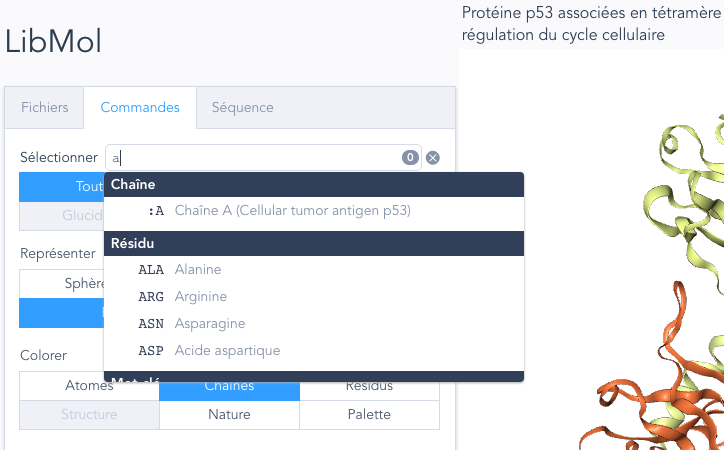Toggle the Tout selection button

[62, 186]
